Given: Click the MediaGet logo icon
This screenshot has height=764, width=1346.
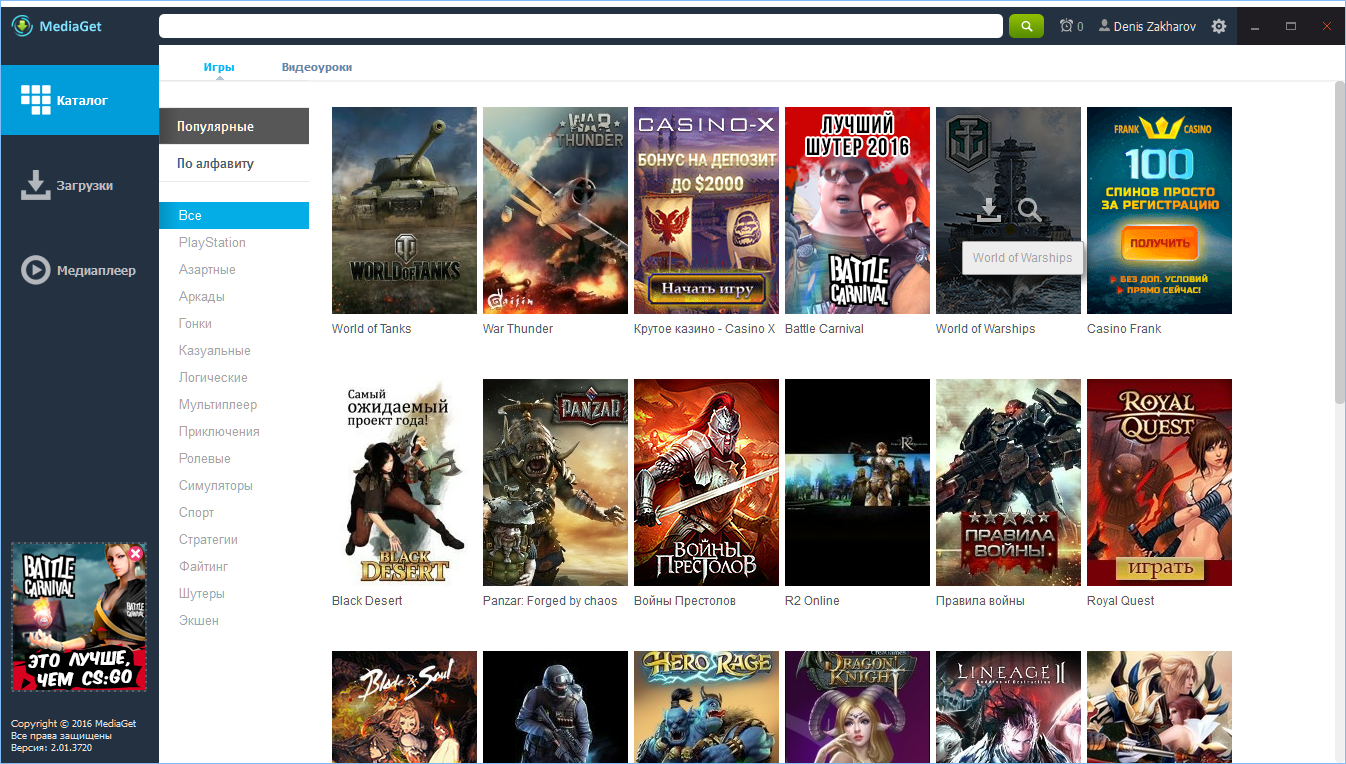Looking at the screenshot, I should click(x=23, y=26).
